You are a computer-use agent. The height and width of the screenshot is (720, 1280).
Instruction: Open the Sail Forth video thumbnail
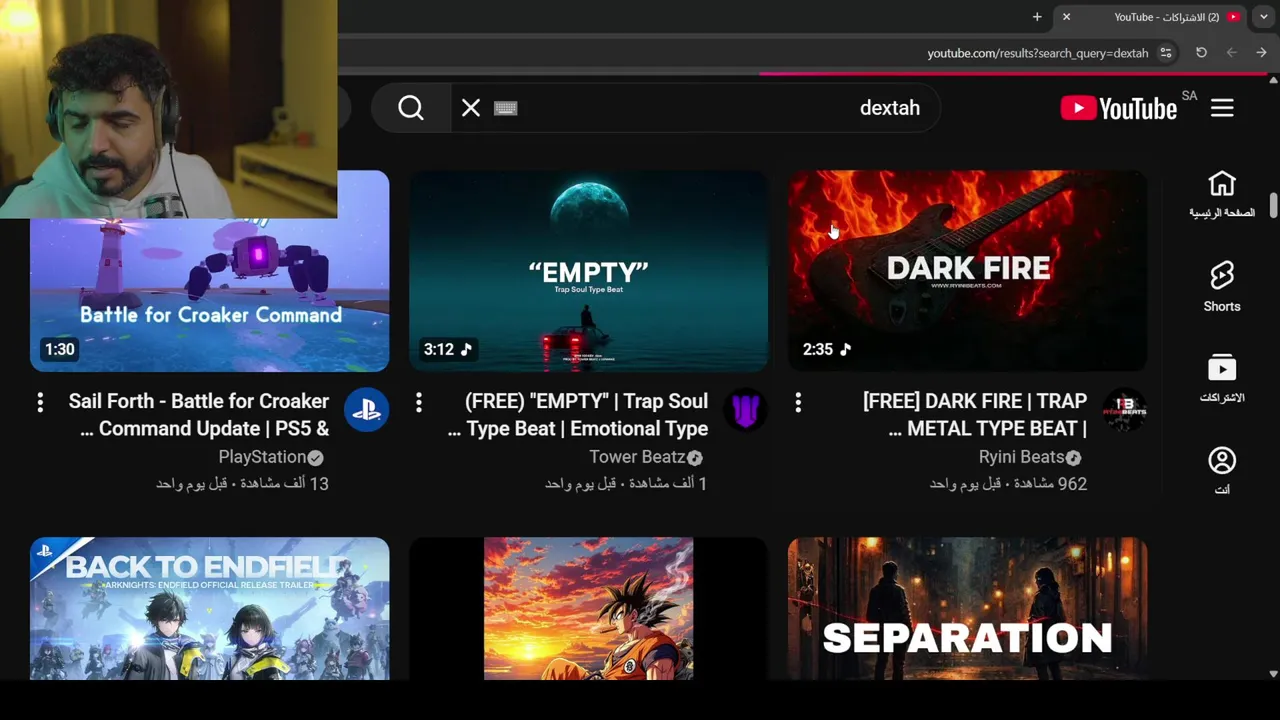210,271
